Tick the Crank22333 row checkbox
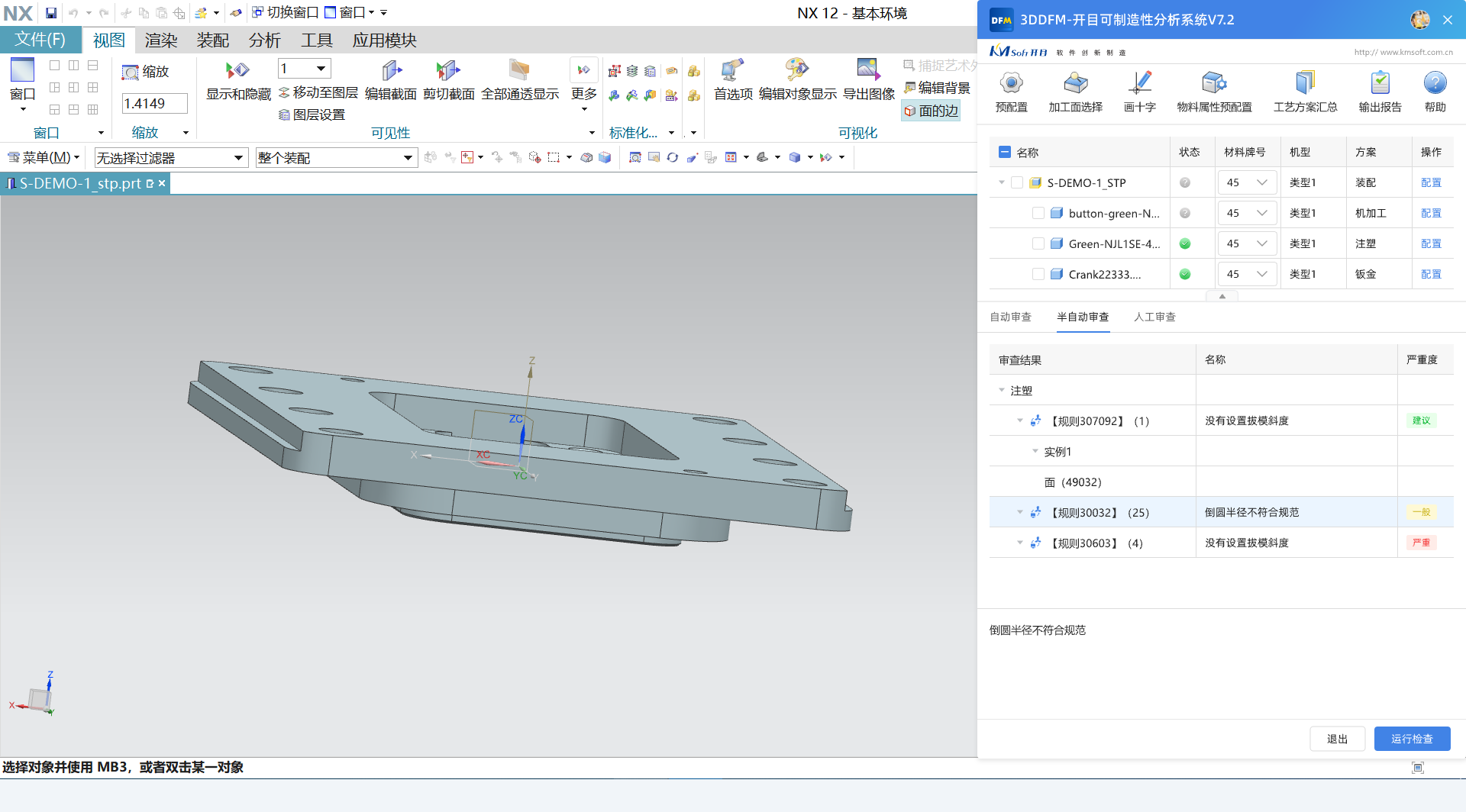 tap(1038, 275)
